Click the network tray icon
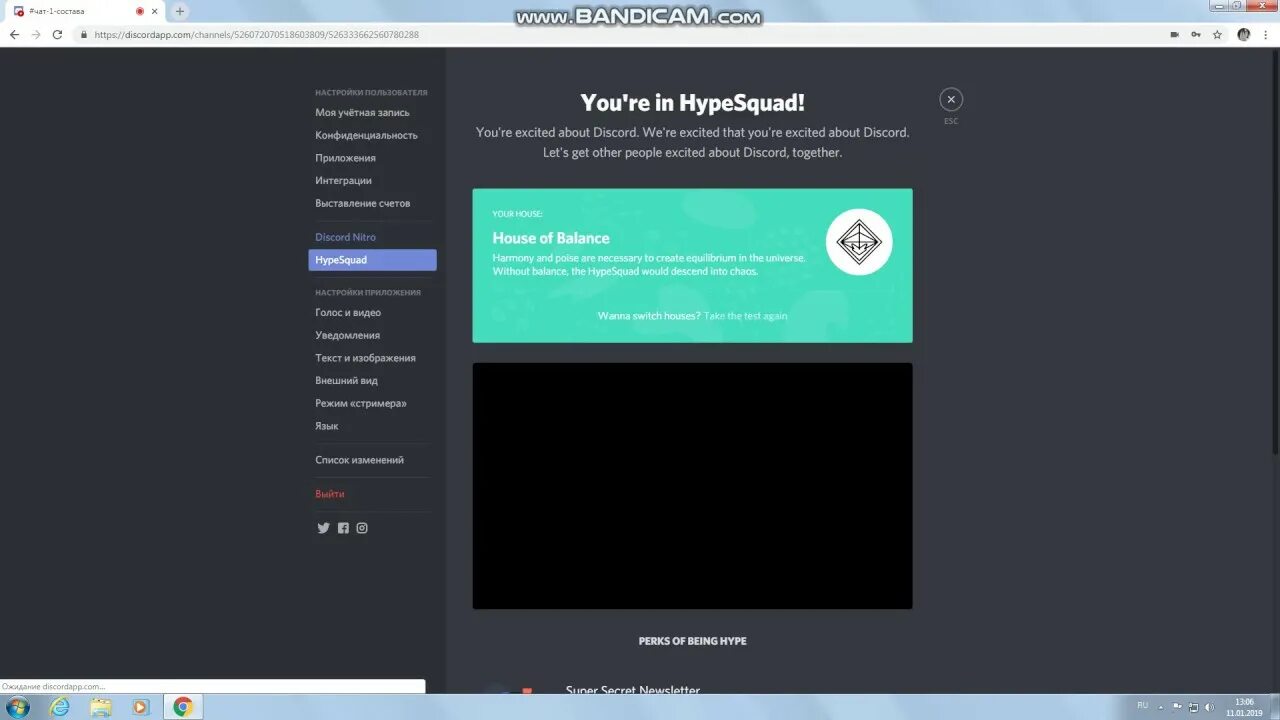 (1192, 707)
